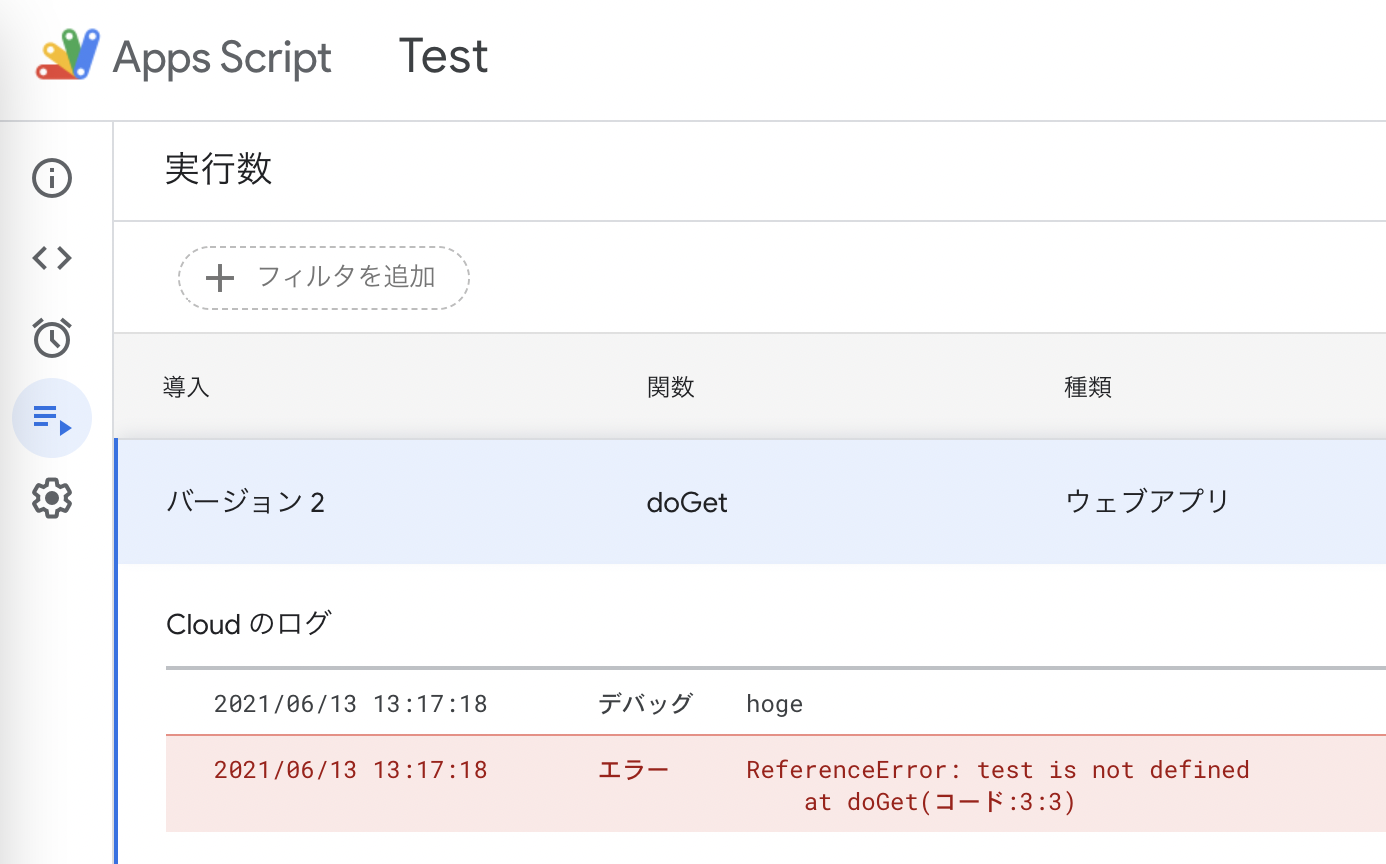The height and width of the screenshot is (864, 1386).
Task: Click the 実行数 page heading
Action: coord(218,171)
